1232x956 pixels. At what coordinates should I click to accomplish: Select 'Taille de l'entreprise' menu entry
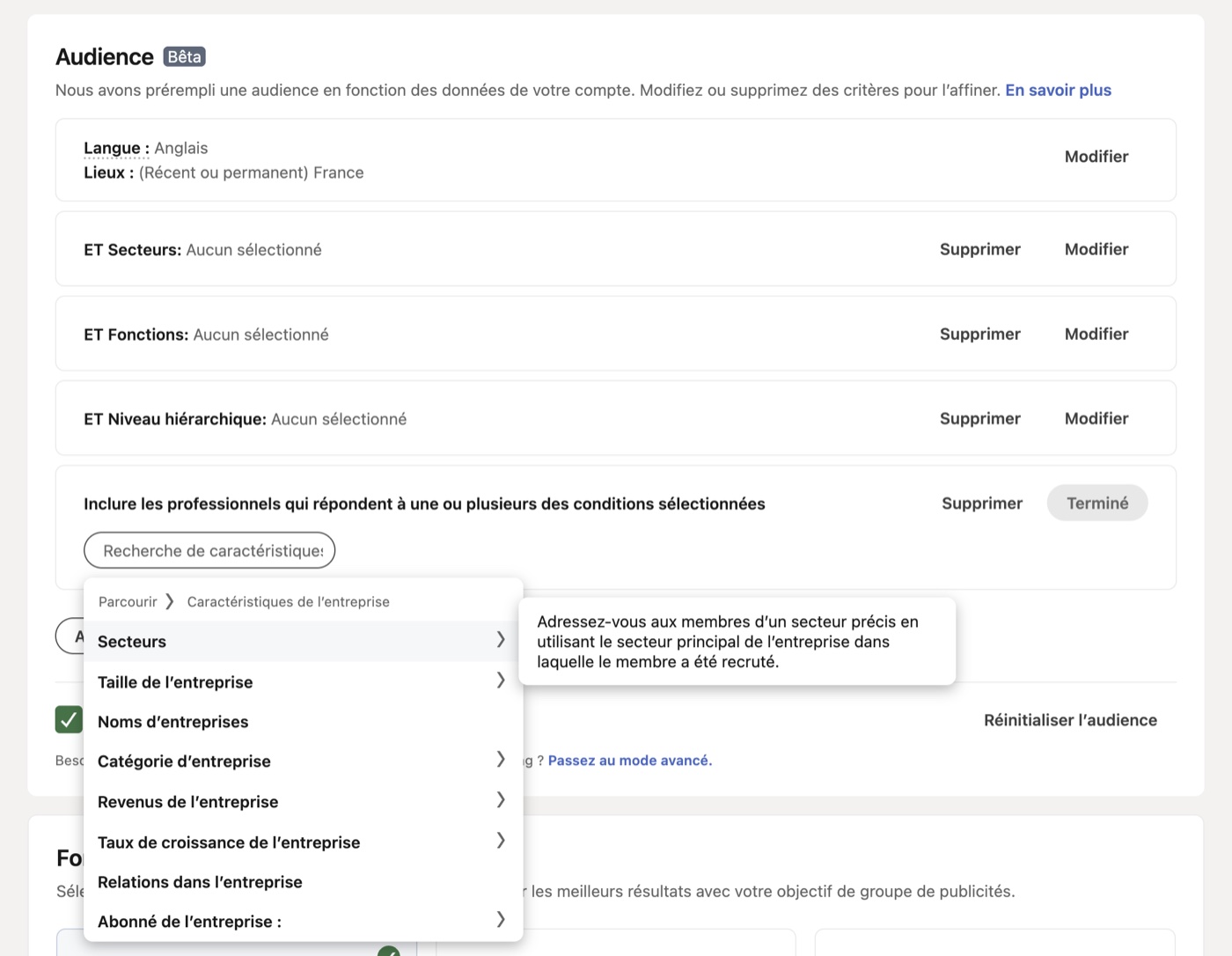[303, 681]
